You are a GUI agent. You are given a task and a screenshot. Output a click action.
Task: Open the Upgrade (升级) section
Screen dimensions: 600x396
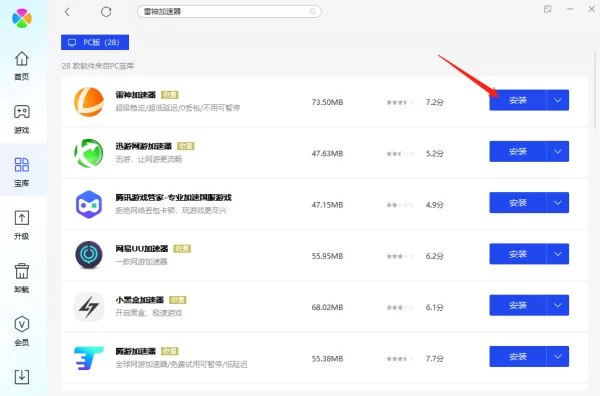[22, 225]
